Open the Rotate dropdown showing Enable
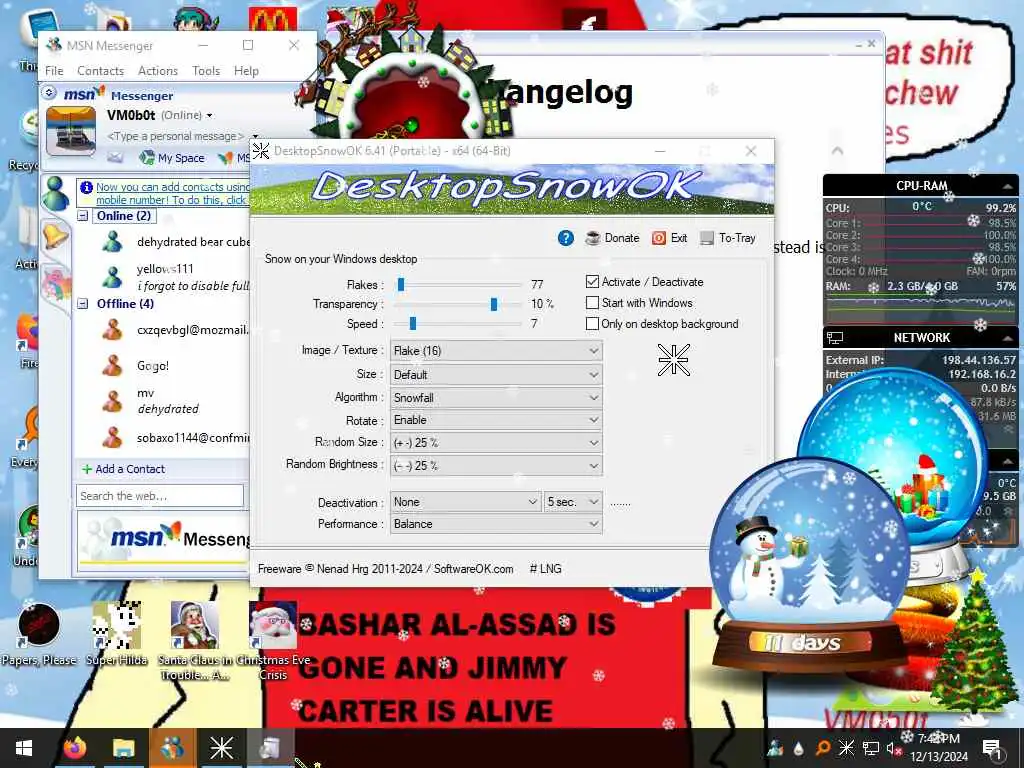Screen dimensions: 1024x768 coord(496,420)
